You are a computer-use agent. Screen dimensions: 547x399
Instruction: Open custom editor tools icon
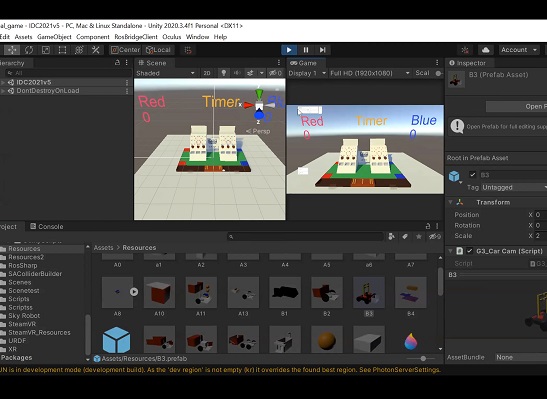coord(96,50)
